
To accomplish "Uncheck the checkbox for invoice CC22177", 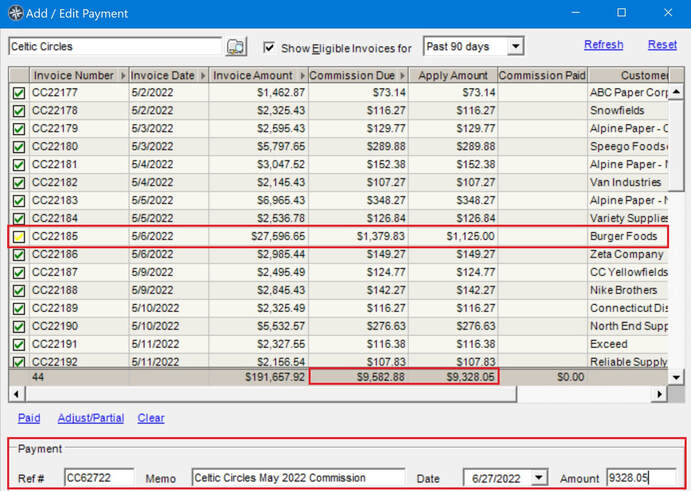I will (19, 93).
